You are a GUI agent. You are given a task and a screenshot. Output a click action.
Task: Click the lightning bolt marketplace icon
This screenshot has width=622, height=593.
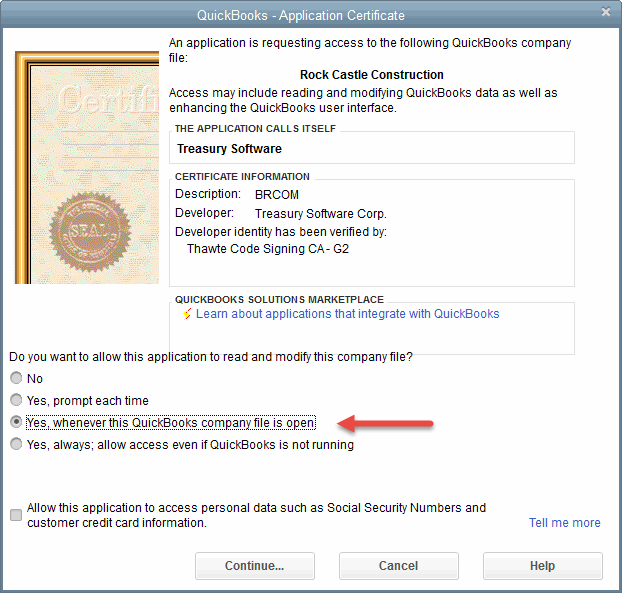tap(187, 314)
